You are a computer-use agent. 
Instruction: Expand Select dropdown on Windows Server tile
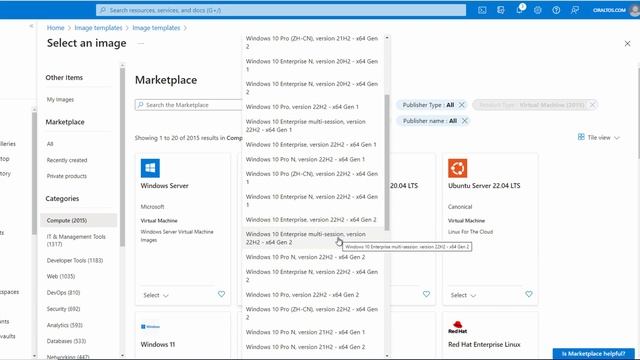[x=156, y=295]
